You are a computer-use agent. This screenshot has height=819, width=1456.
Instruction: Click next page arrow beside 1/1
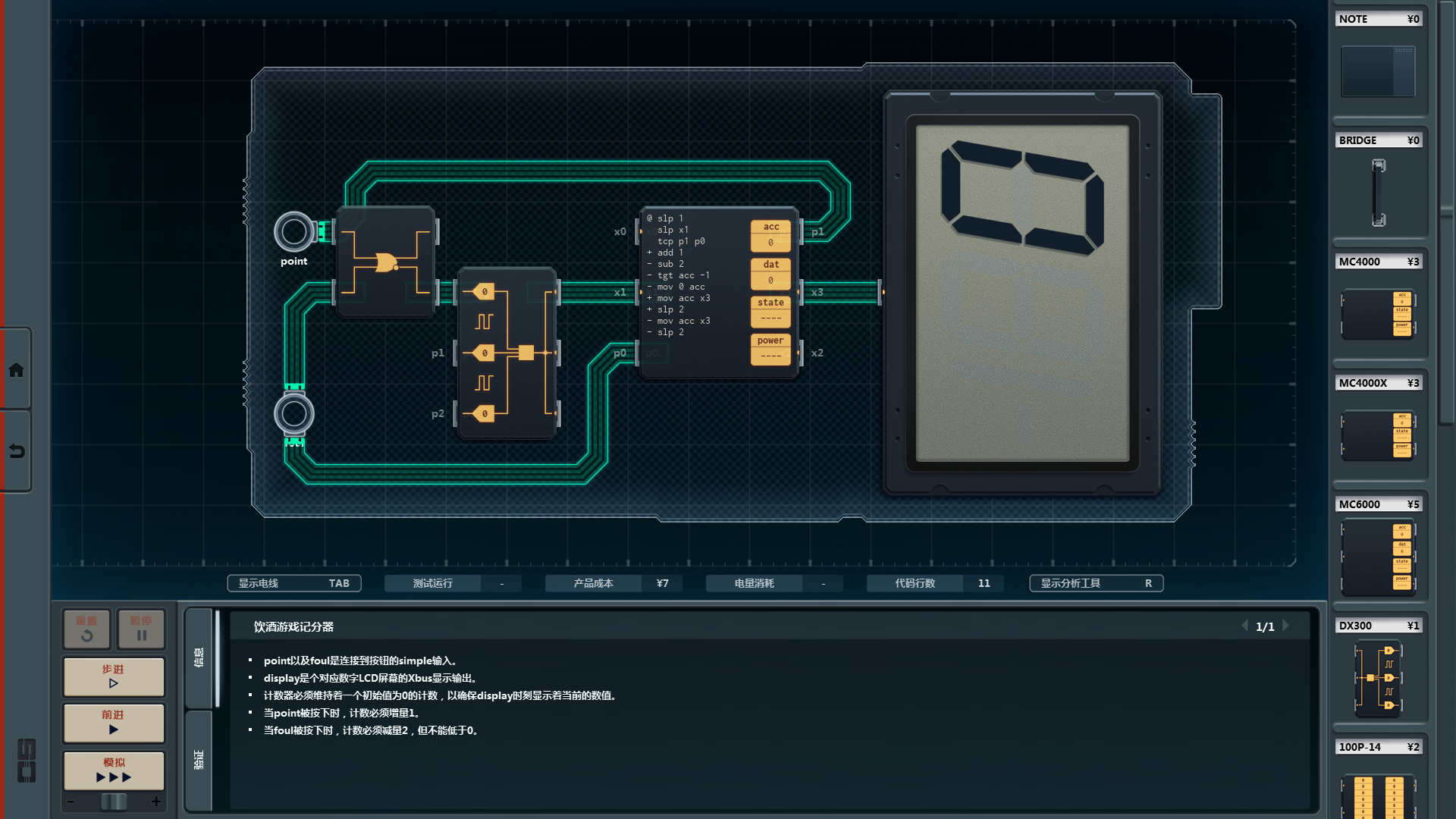tap(1286, 626)
